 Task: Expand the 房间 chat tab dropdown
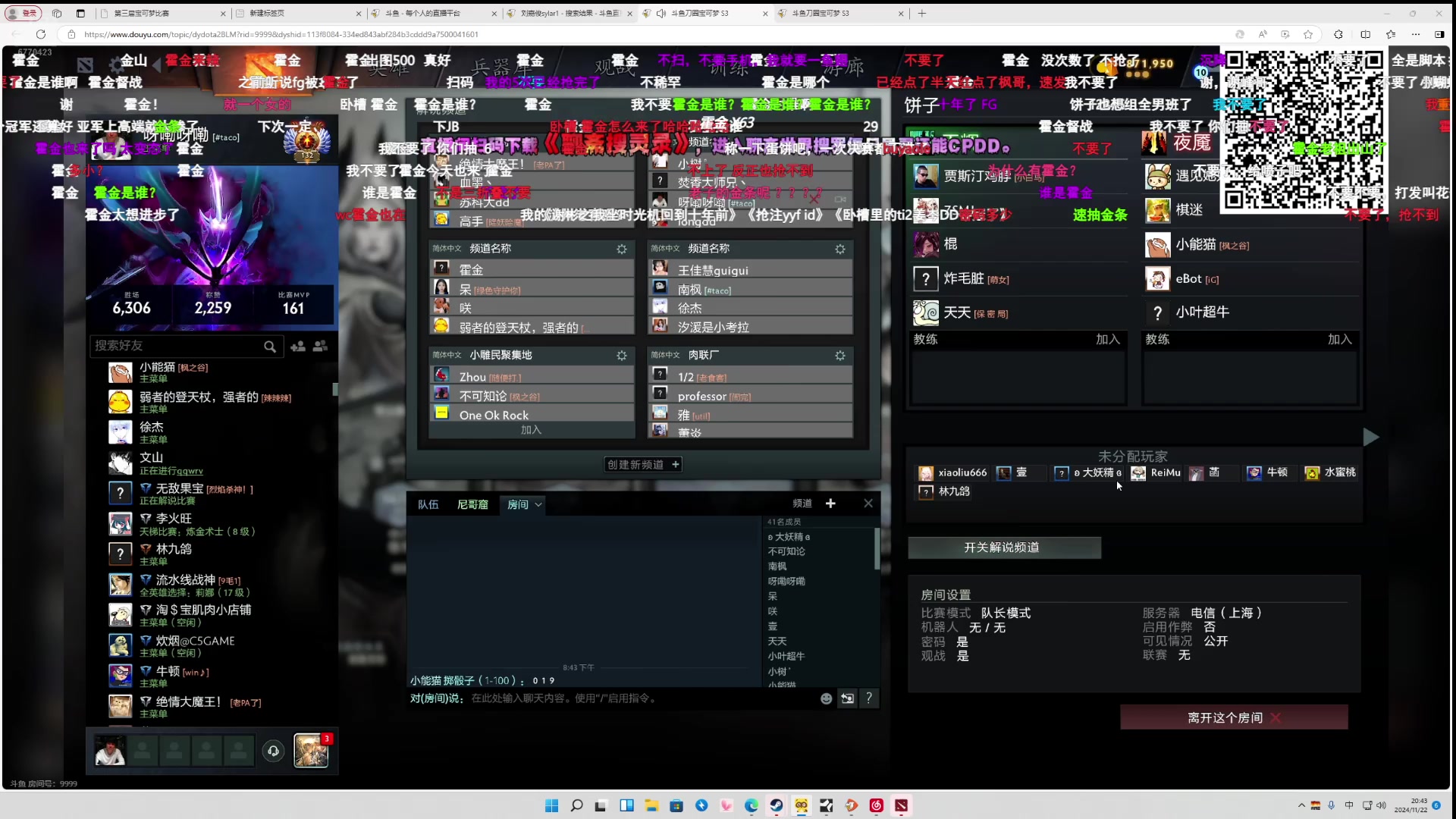click(538, 504)
